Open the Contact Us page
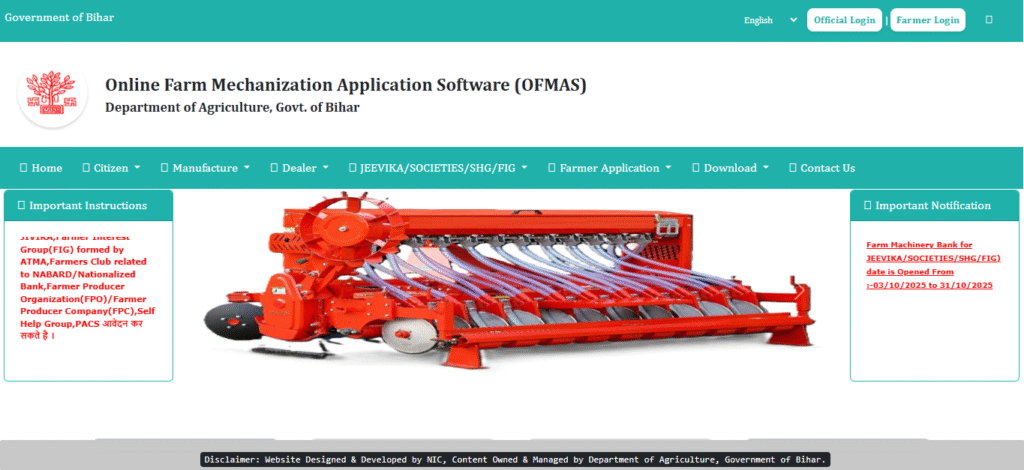Image resolution: width=1024 pixels, height=470 pixels. click(x=827, y=168)
